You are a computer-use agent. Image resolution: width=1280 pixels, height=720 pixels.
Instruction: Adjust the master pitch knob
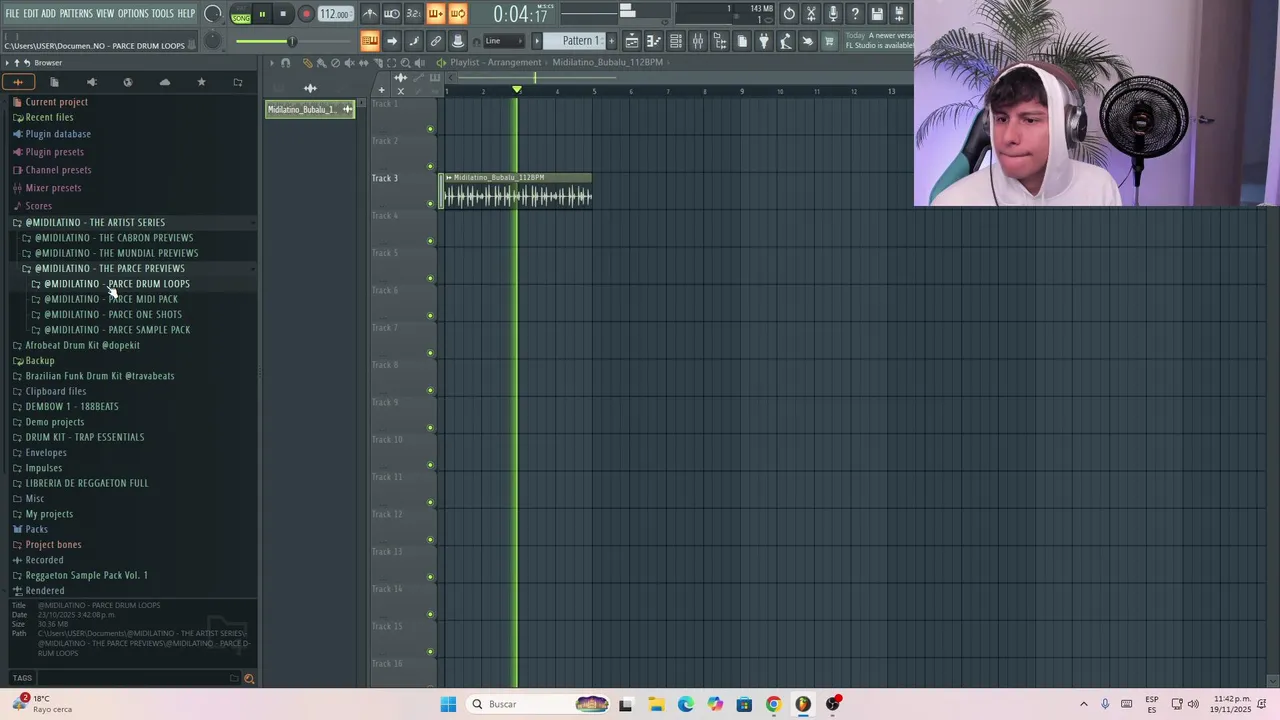coord(212,41)
